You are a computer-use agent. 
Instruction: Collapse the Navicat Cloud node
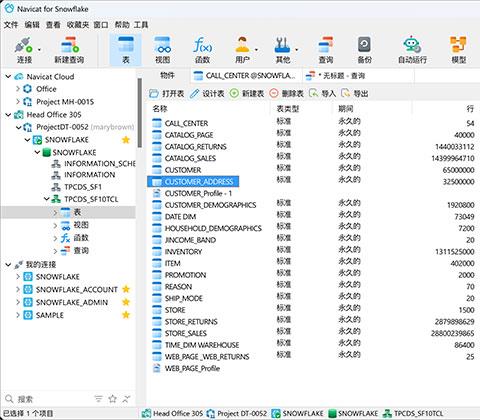click(8, 77)
